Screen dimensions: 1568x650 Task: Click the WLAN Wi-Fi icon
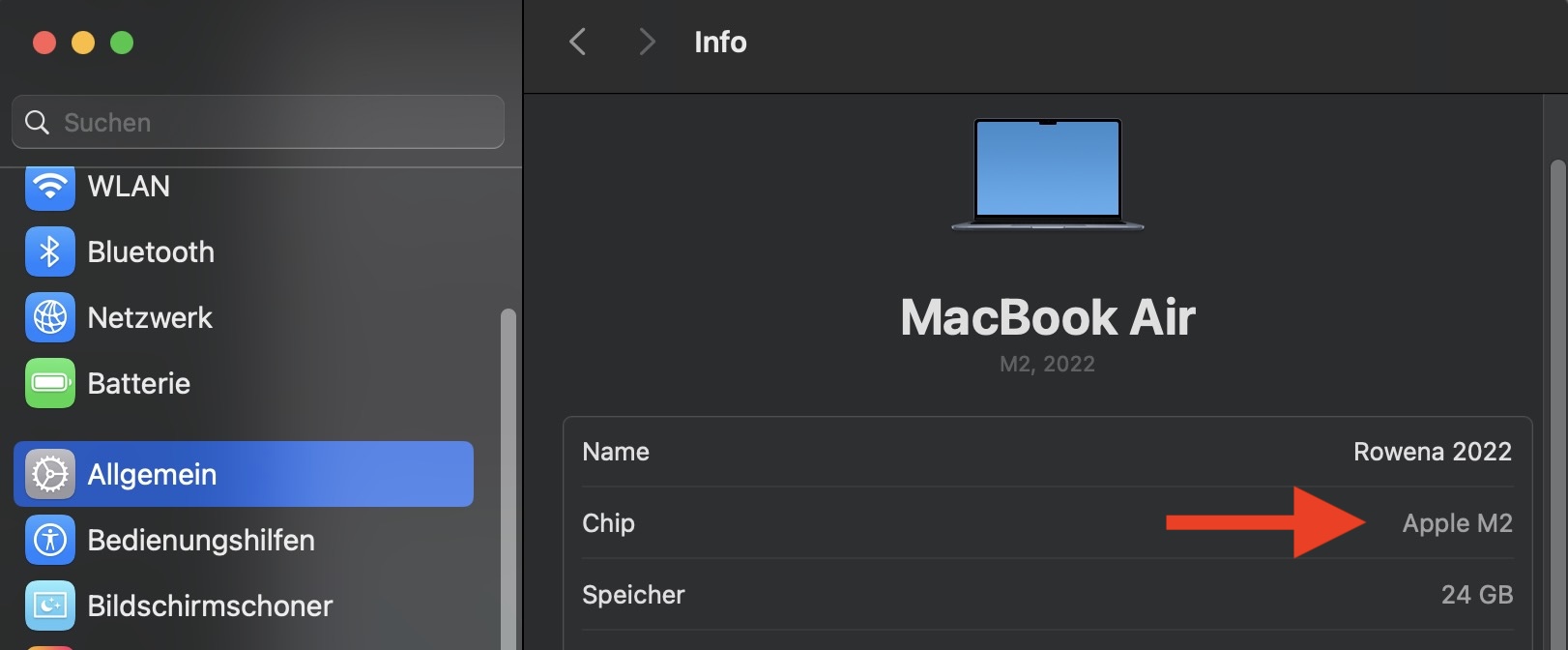(x=49, y=186)
